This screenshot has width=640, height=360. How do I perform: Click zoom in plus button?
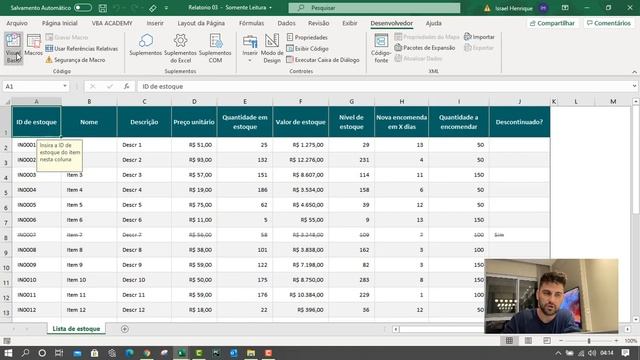tap(616, 340)
